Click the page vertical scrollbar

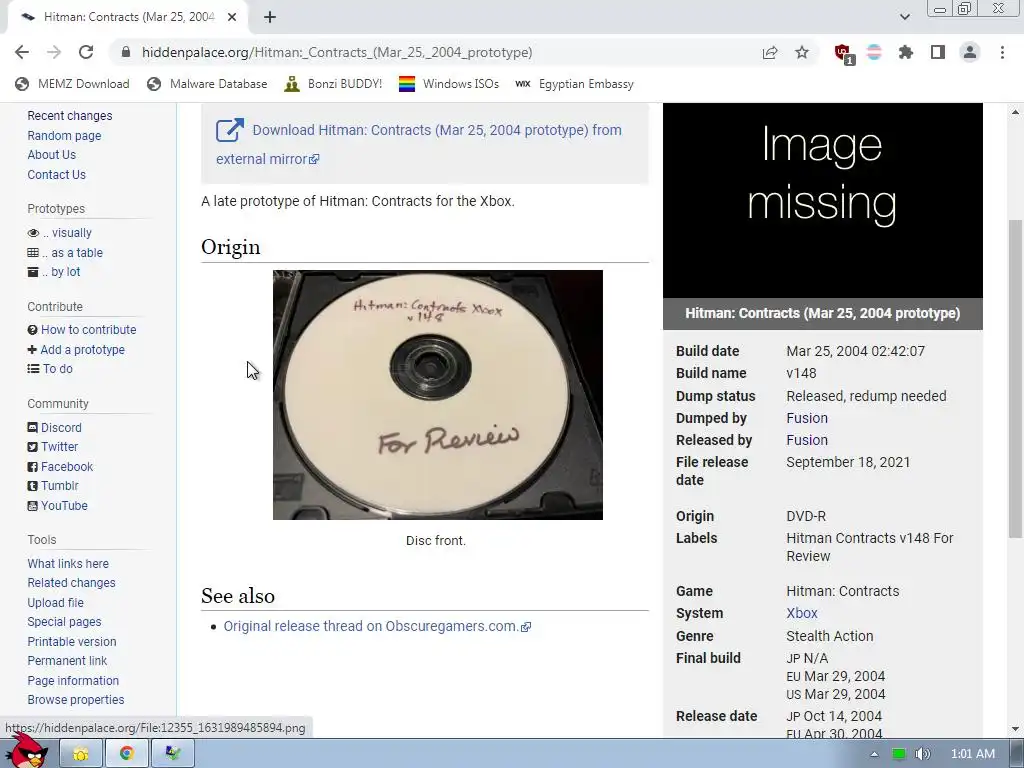click(1015, 379)
